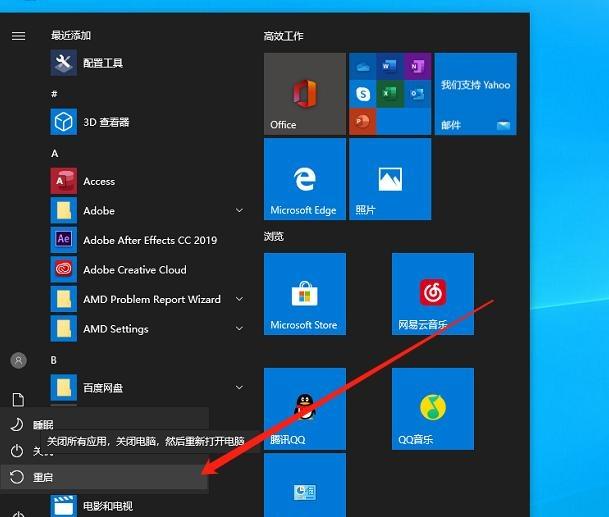The image size is (609, 517).
Task: Click the 最近添加 section header
Action: [71, 35]
